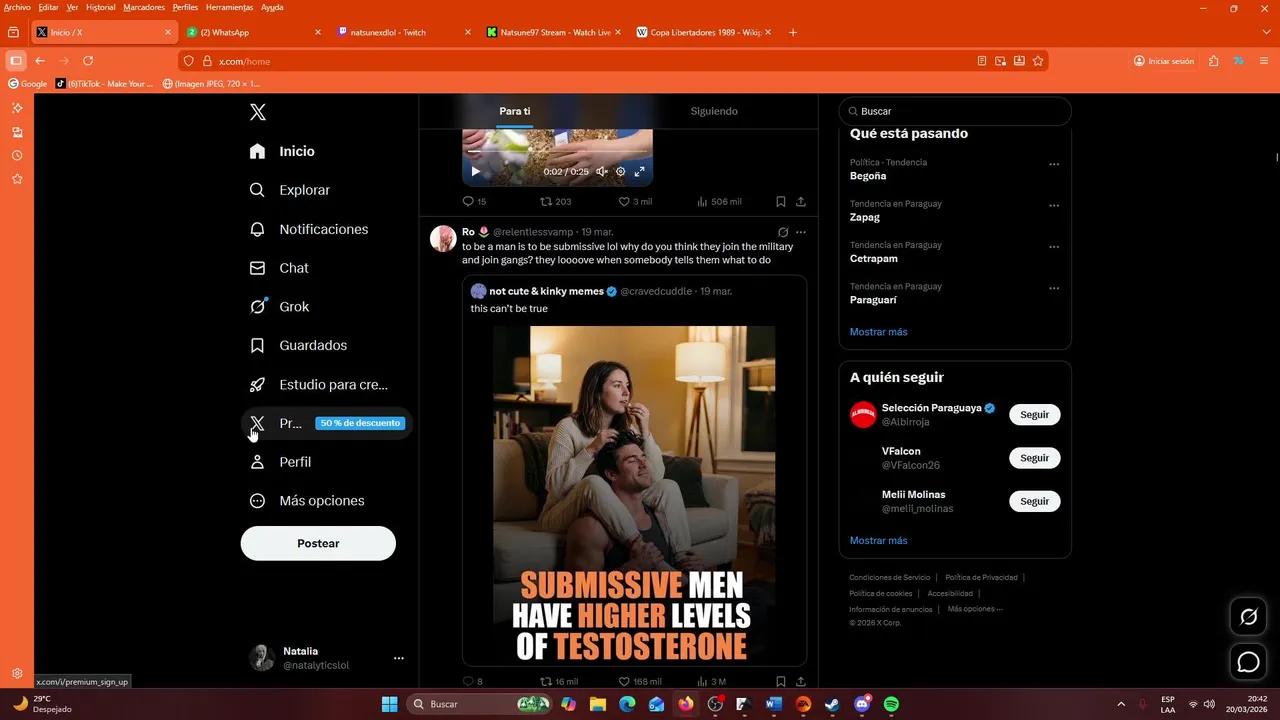Open the Marcadores menu

coord(144,7)
